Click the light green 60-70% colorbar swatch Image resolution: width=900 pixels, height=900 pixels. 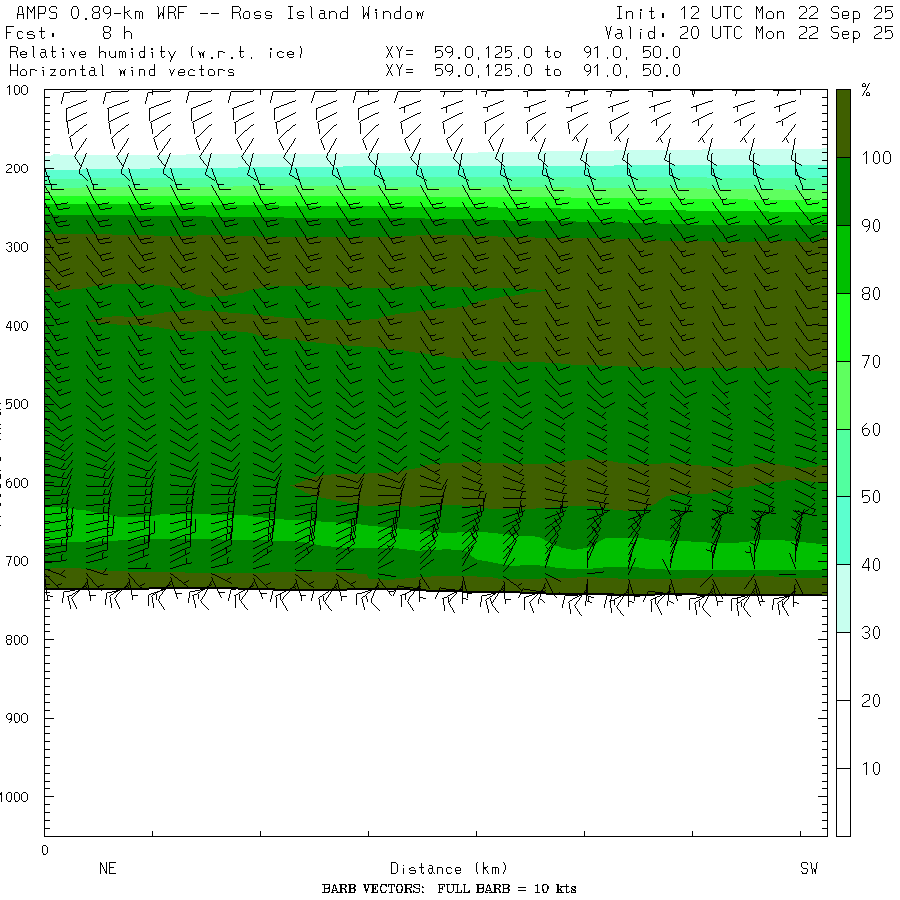[843, 395]
